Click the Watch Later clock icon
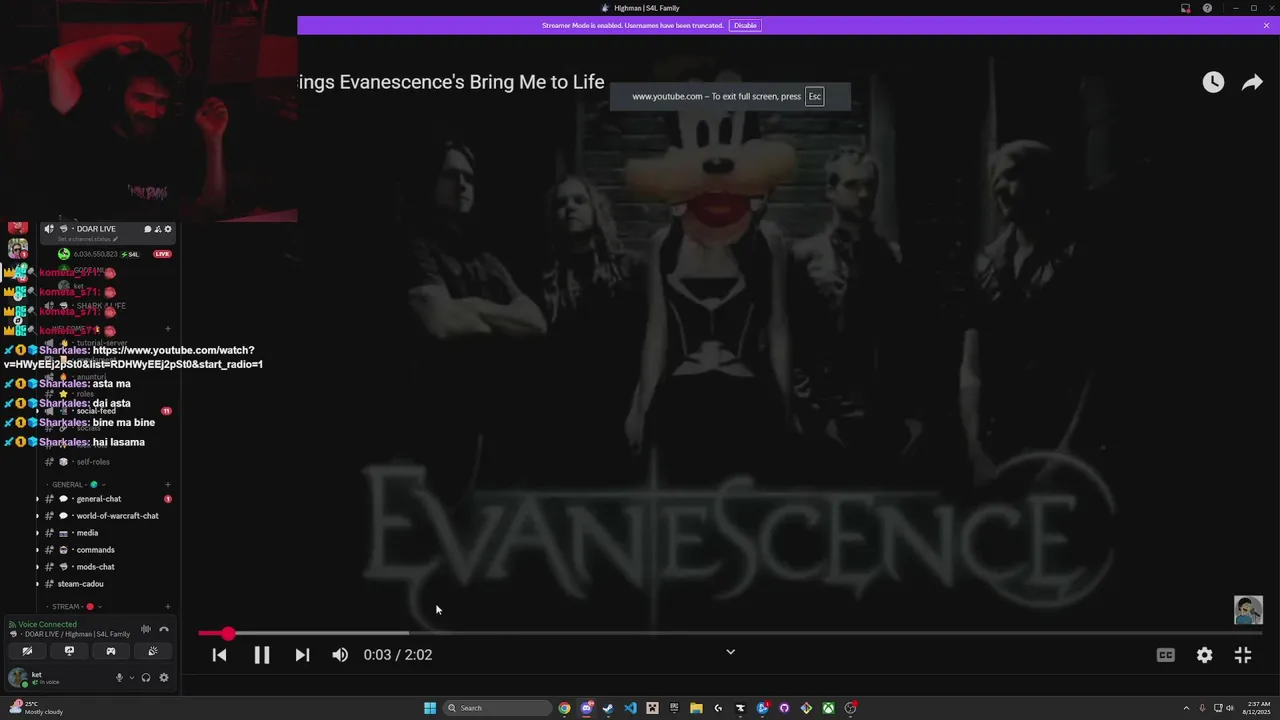The height and width of the screenshot is (720, 1280). [x=1213, y=83]
